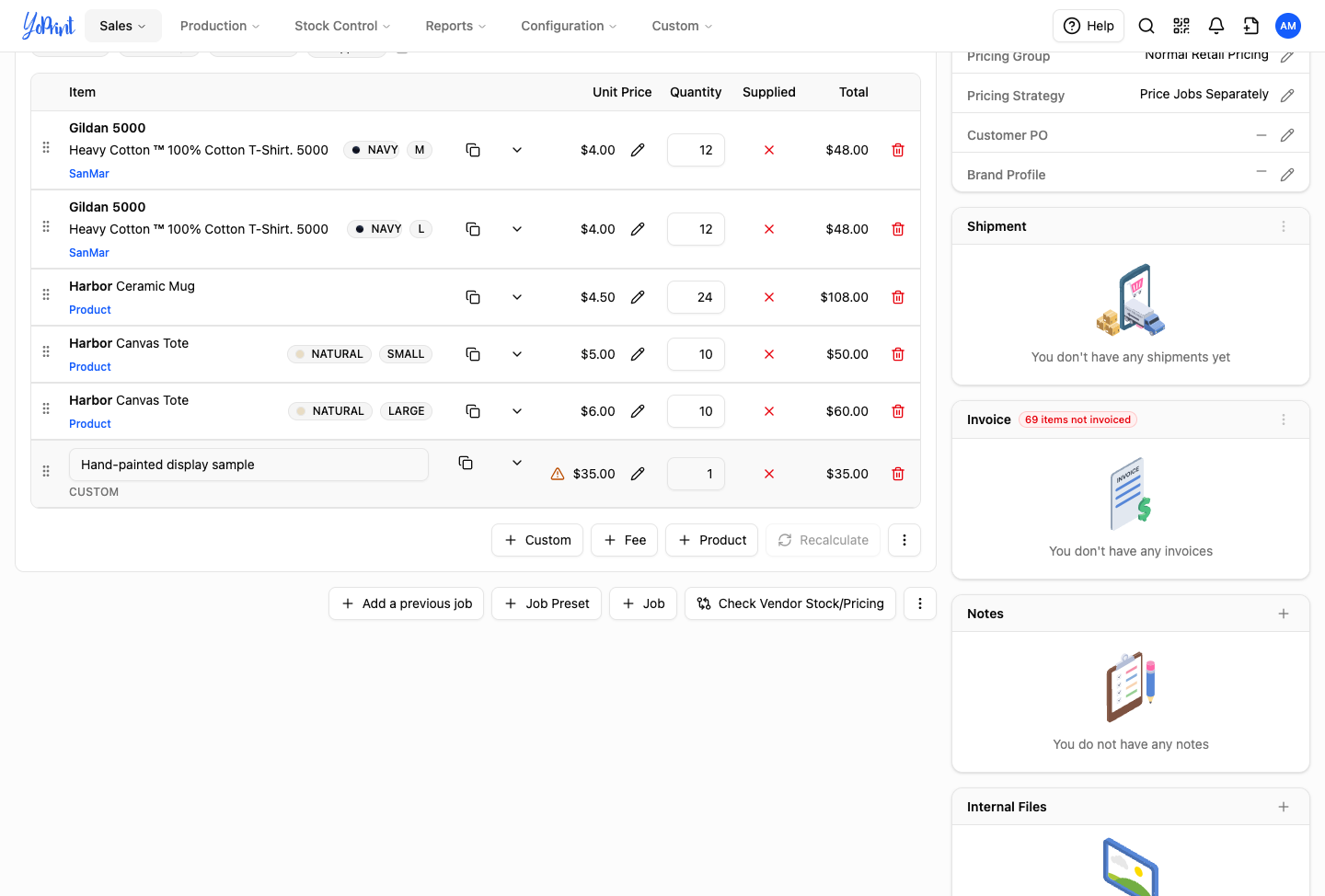1325x896 pixels.
Task: Click the new document icon in header
Action: pos(1251,26)
